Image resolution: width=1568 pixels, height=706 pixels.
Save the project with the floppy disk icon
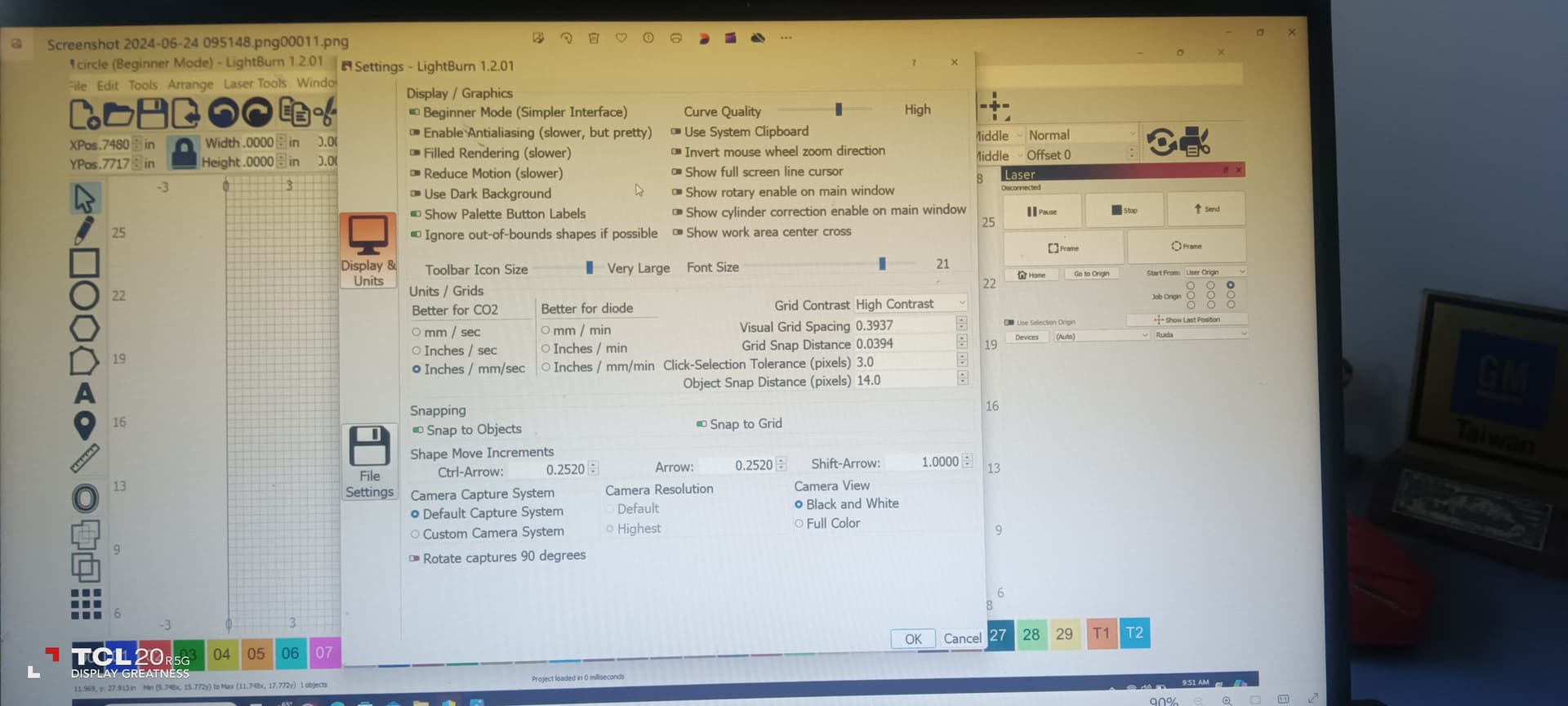coord(152,114)
